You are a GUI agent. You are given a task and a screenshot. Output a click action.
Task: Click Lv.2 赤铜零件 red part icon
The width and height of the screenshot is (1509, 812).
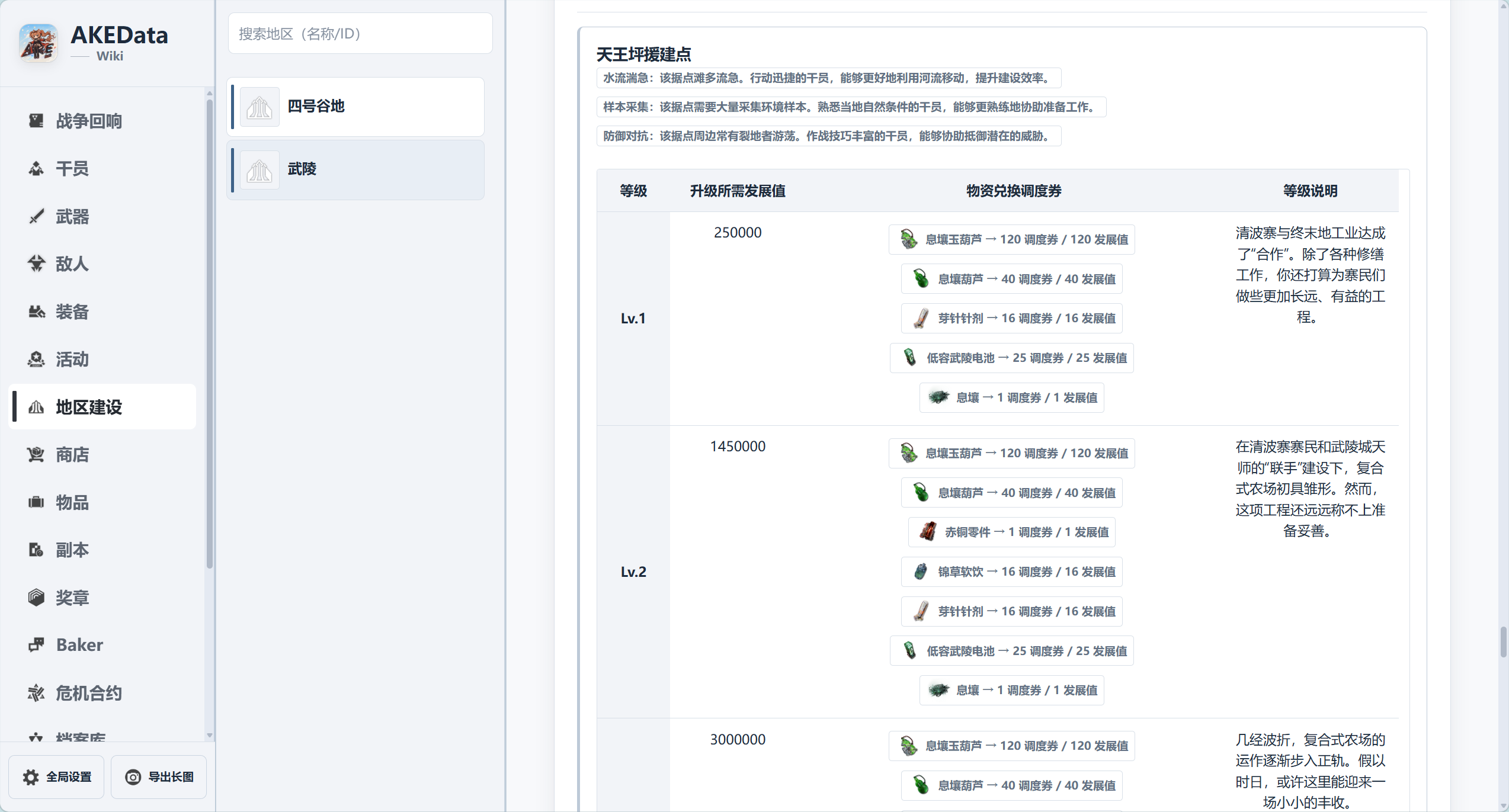[928, 532]
